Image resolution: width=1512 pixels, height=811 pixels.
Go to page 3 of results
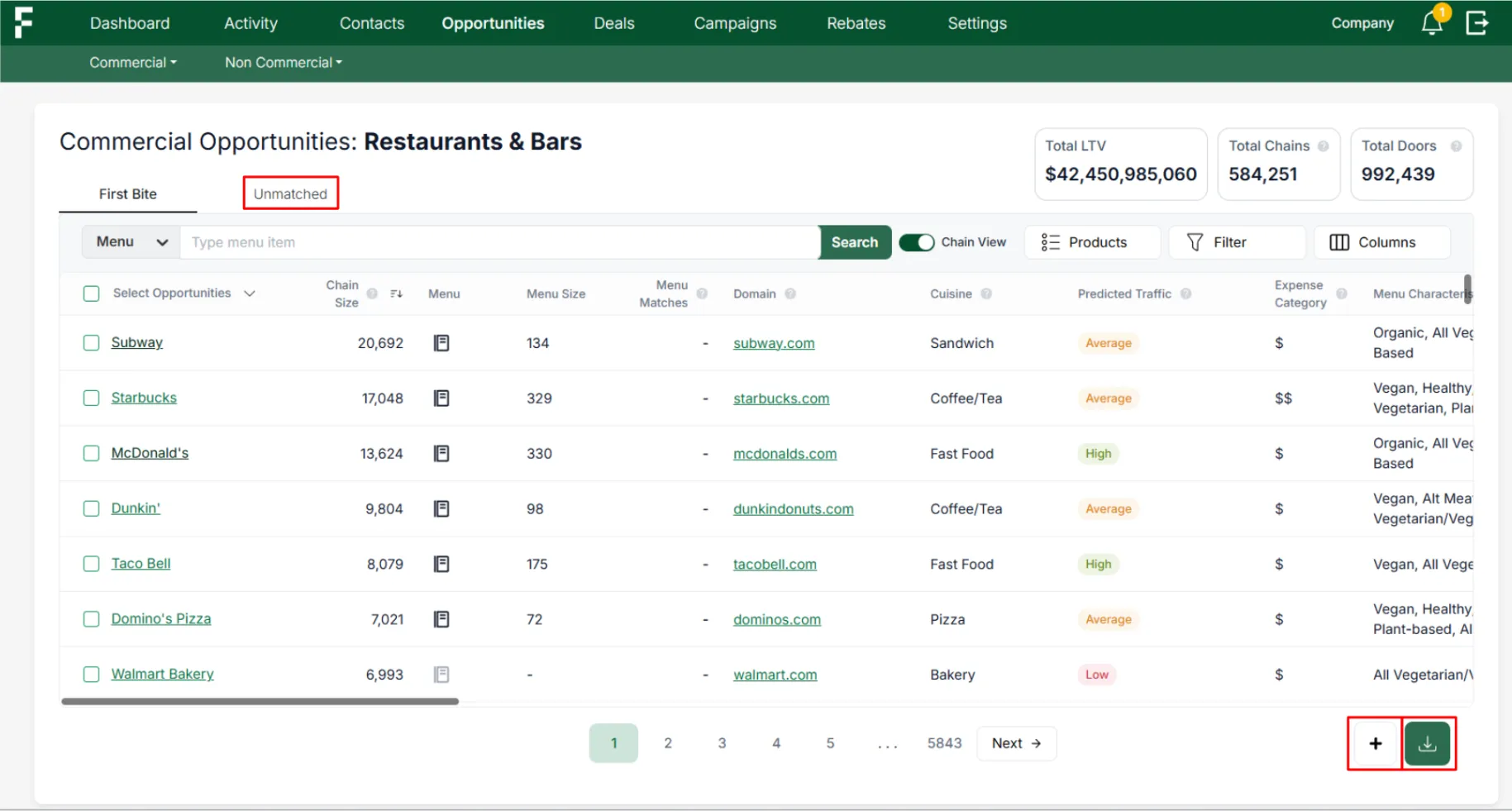pos(722,743)
